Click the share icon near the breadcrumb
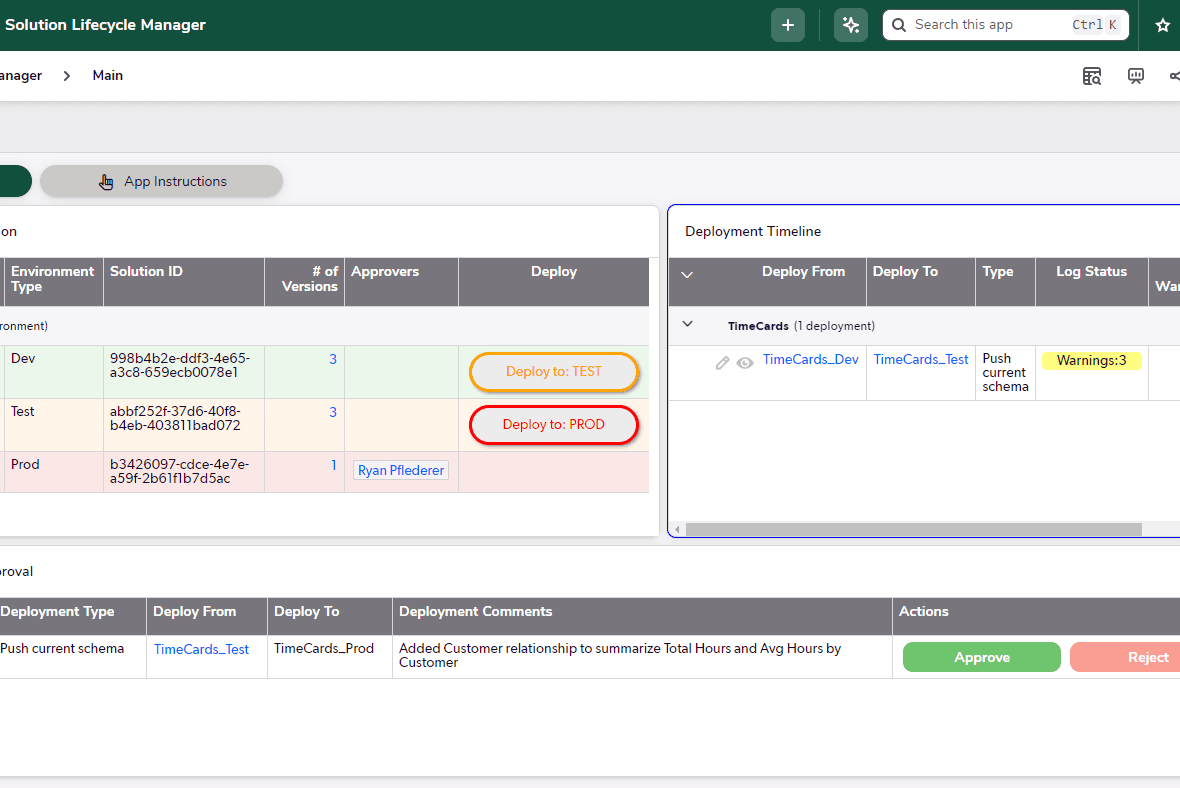 (x=1175, y=75)
